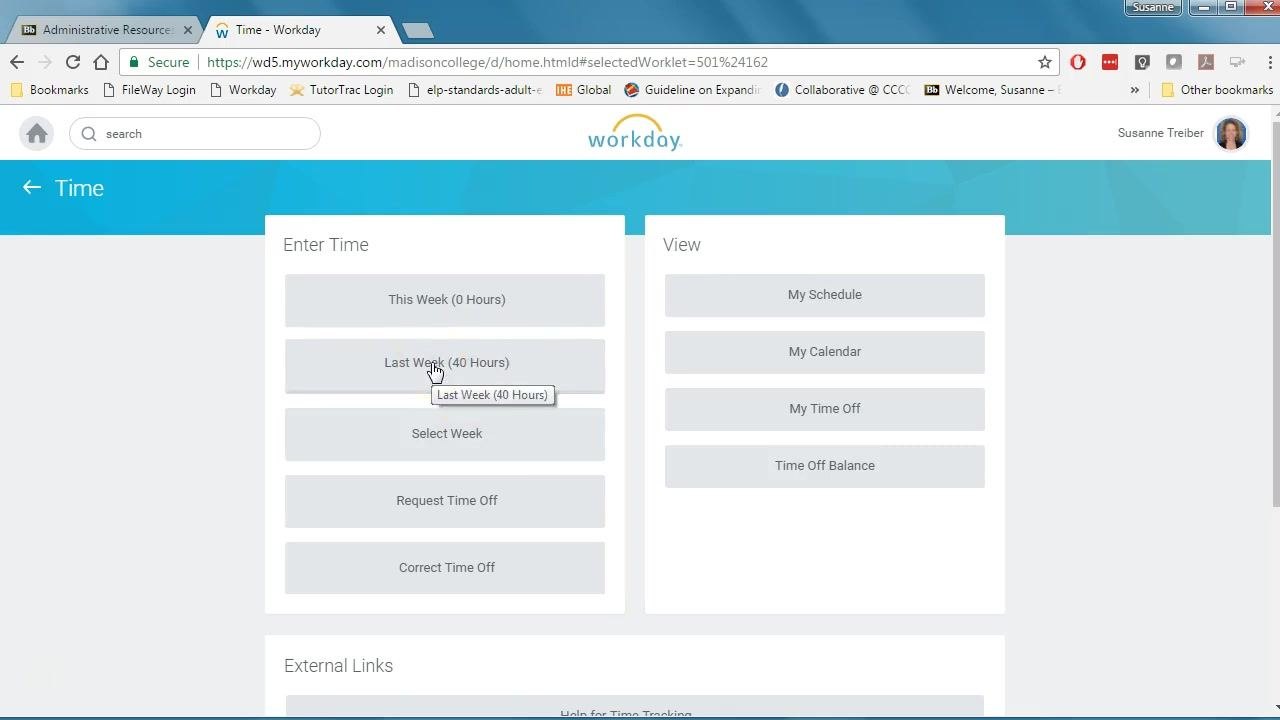Open the Other bookmarks folder
Viewport: 1280px width, 720px height.
pos(1216,90)
